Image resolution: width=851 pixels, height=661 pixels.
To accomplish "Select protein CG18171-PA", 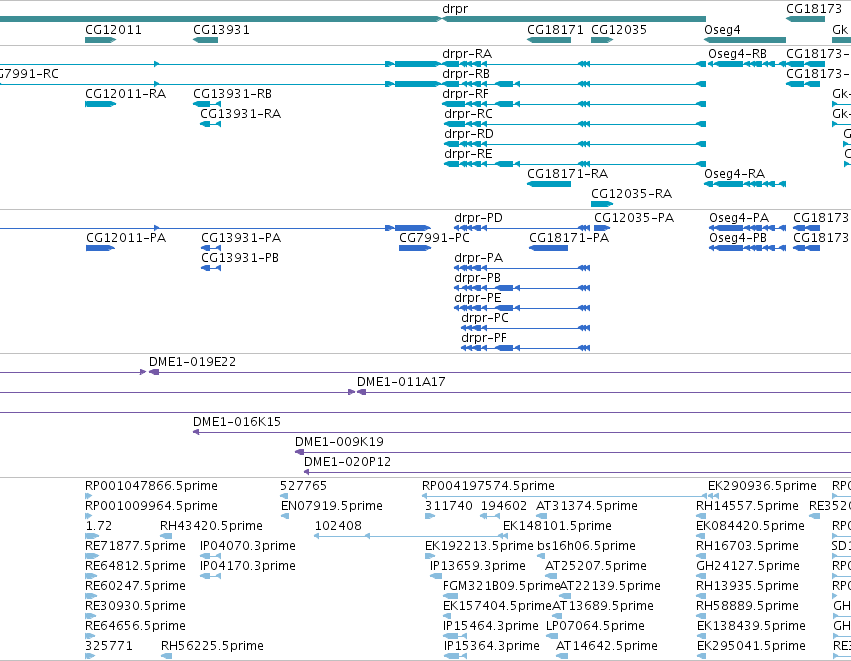I will point(569,238).
